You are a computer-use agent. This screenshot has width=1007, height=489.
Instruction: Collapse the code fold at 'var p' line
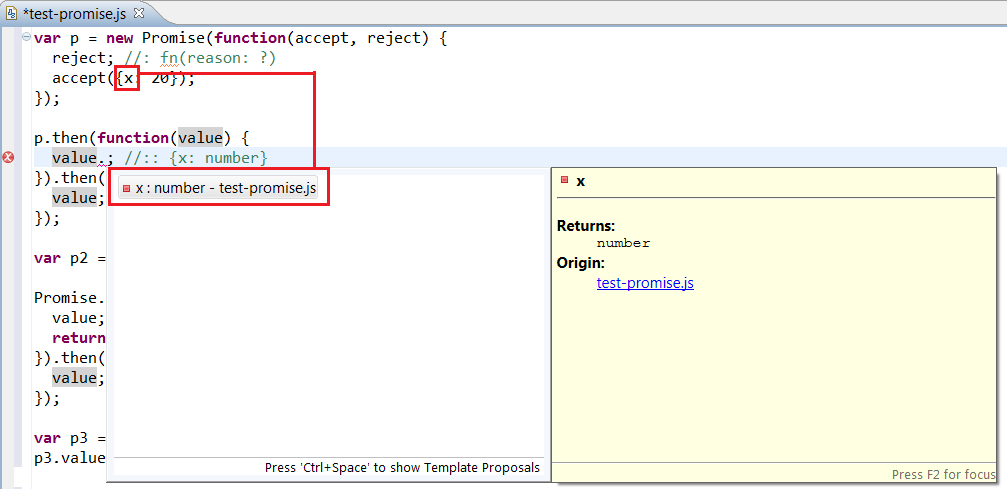25,38
